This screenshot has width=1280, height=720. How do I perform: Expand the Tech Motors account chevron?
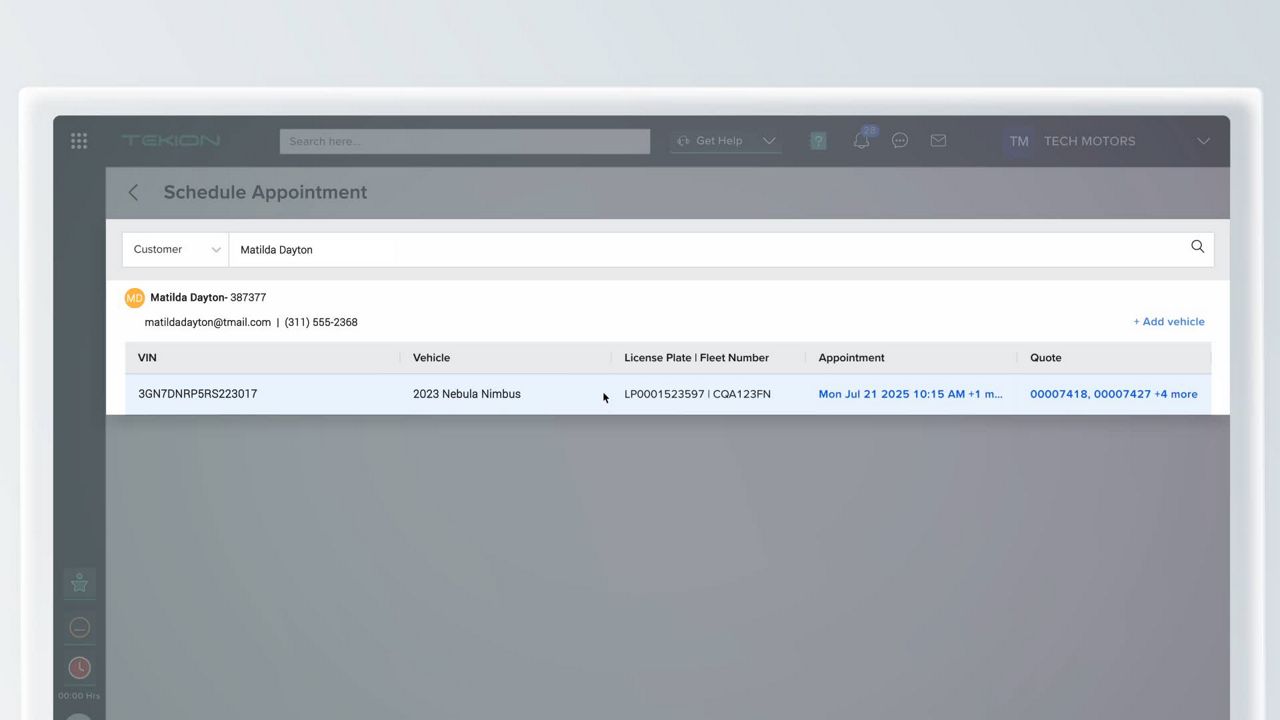[x=1203, y=141]
